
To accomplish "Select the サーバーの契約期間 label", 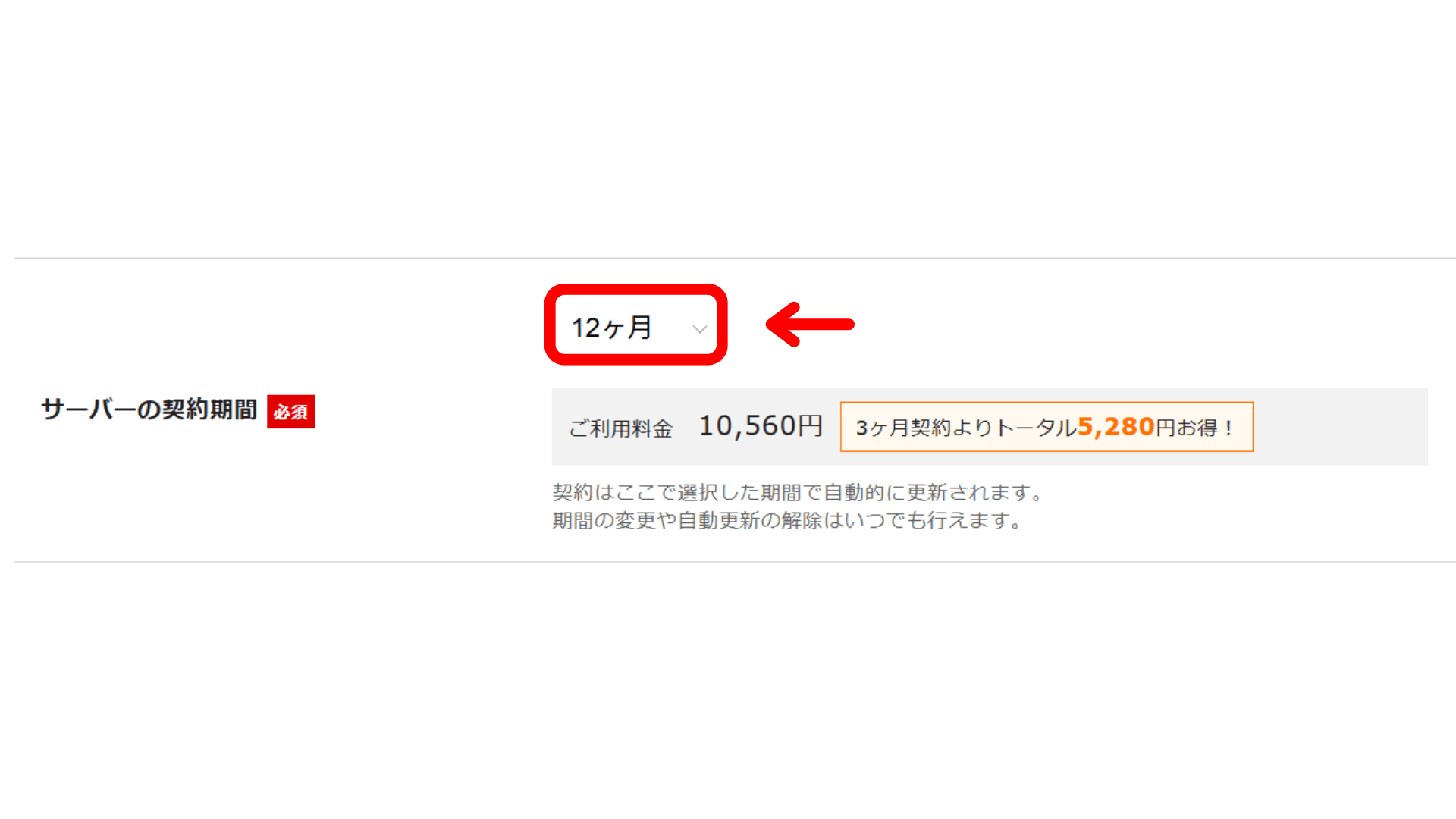I will [x=149, y=409].
